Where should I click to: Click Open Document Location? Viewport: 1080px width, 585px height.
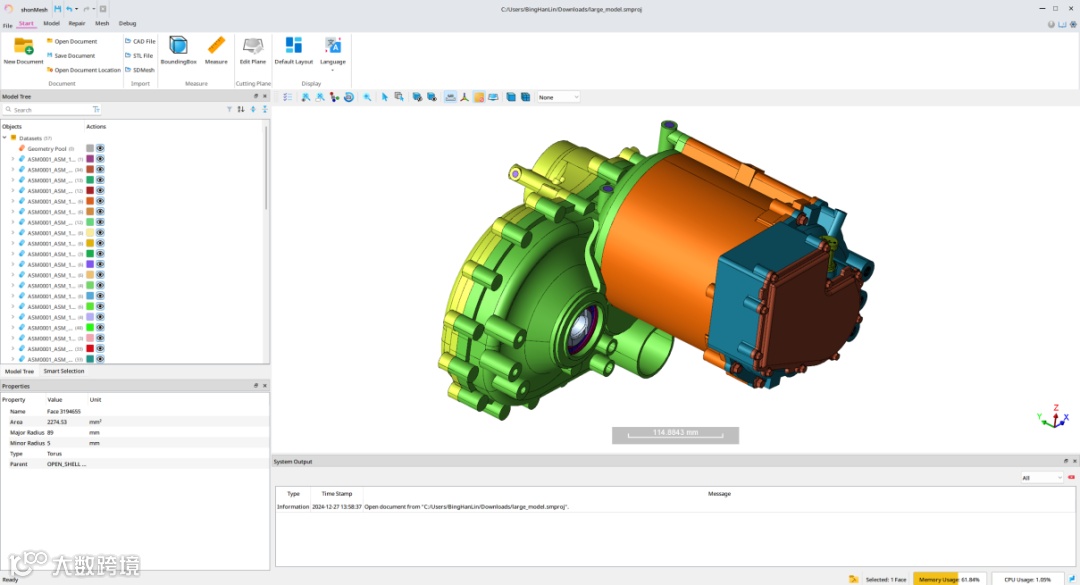(x=83, y=70)
